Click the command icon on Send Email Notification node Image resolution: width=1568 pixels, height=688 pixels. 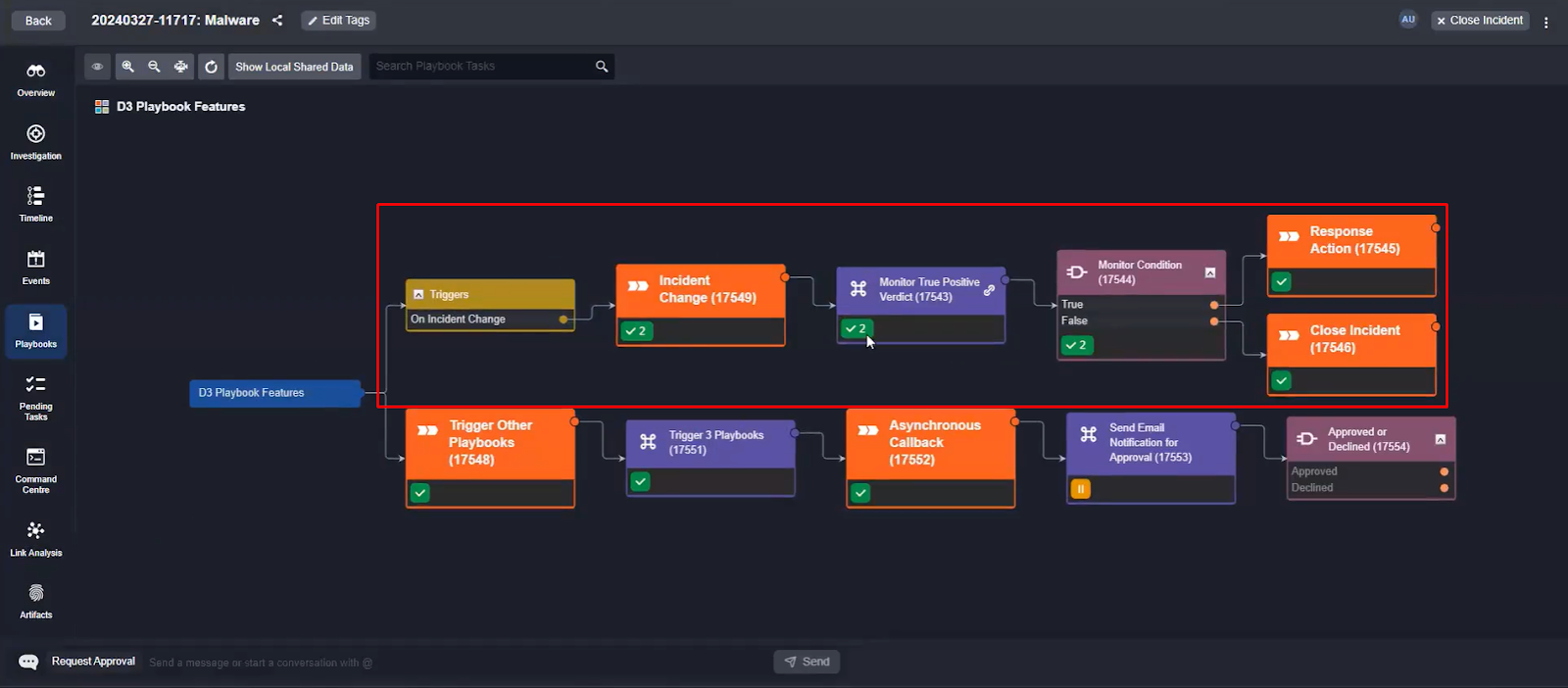(x=1089, y=434)
